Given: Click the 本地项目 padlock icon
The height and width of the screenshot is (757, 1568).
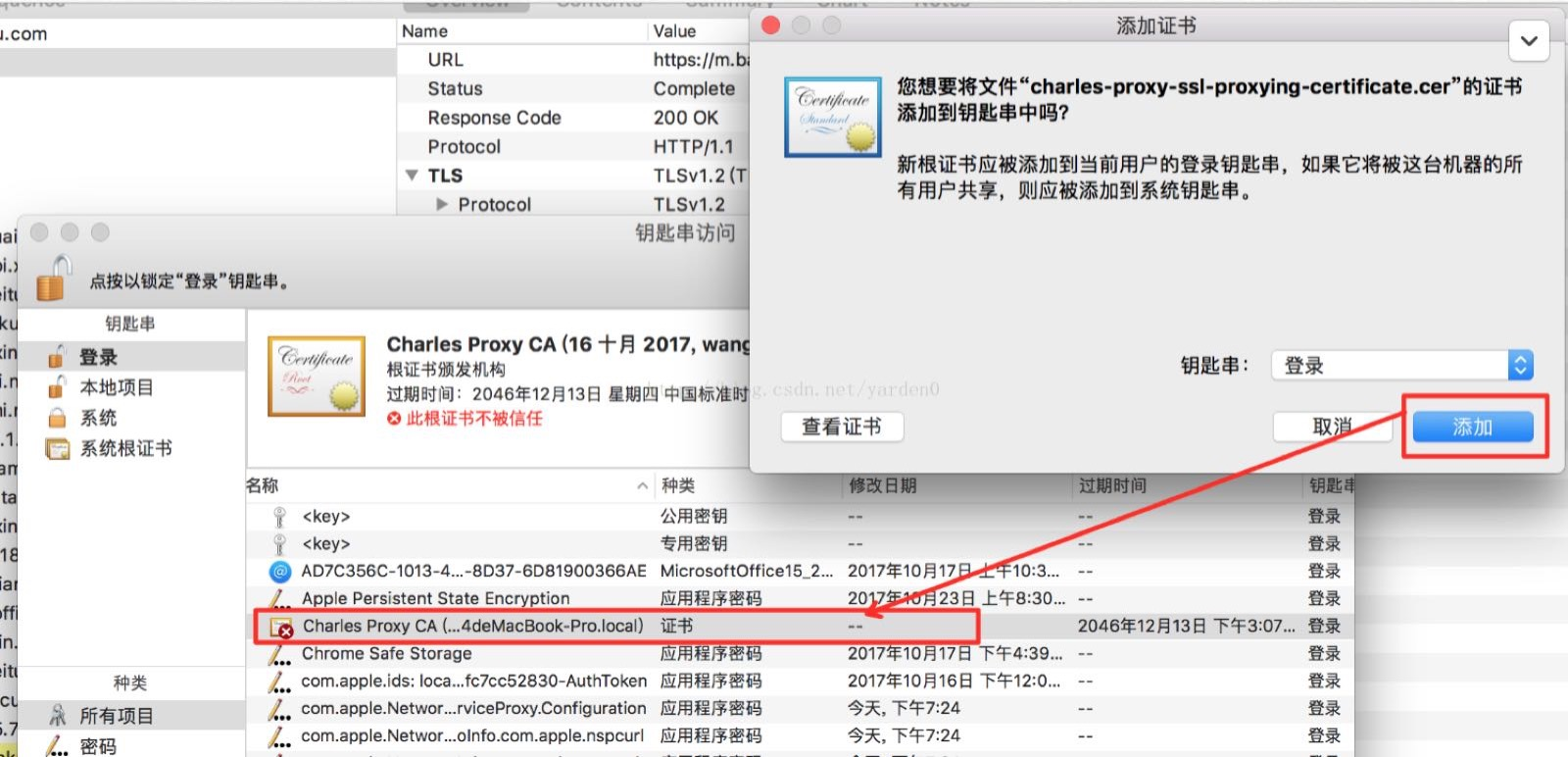Looking at the screenshot, I should click(x=58, y=387).
